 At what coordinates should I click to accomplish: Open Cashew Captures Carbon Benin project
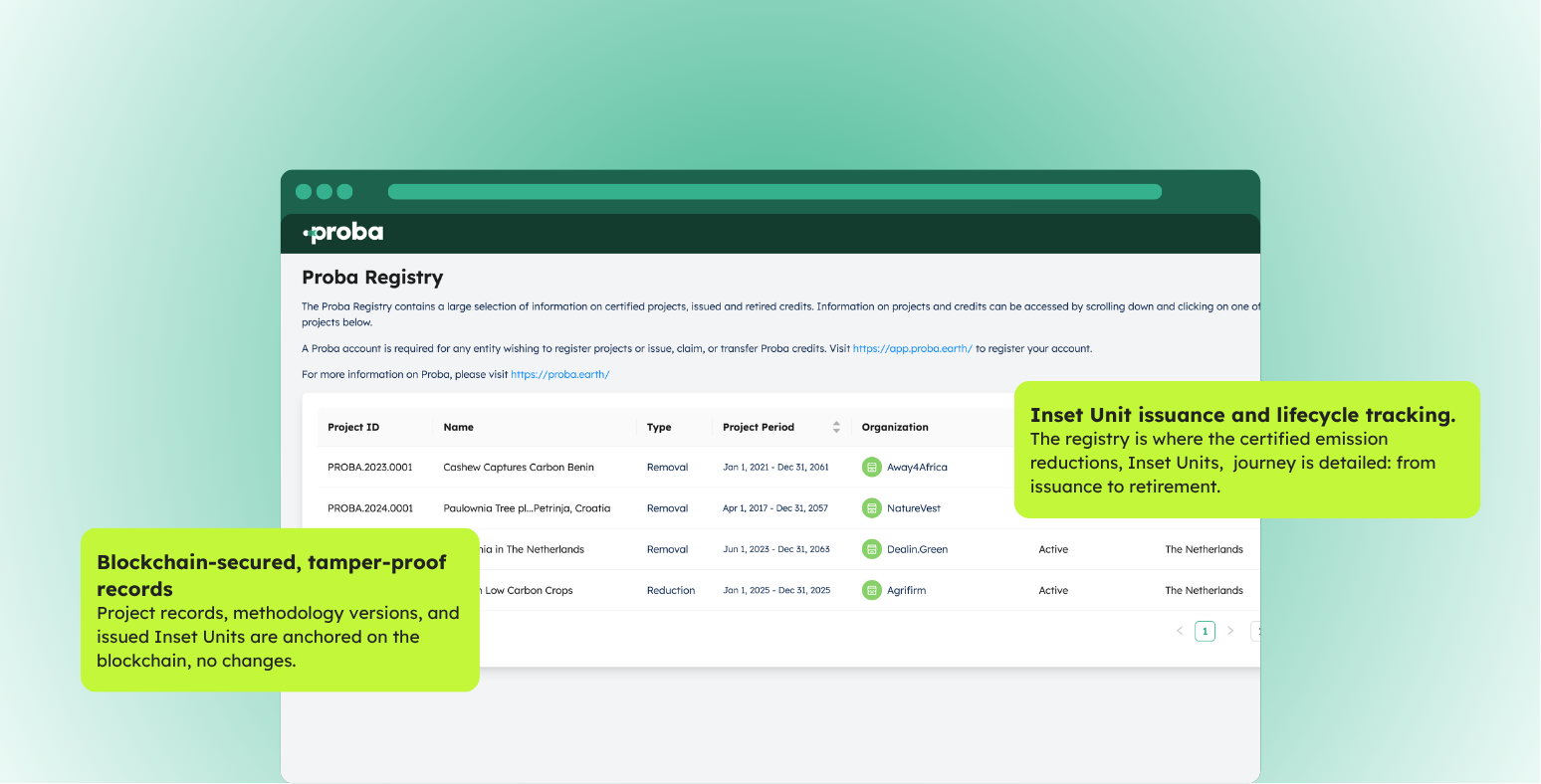point(519,468)
